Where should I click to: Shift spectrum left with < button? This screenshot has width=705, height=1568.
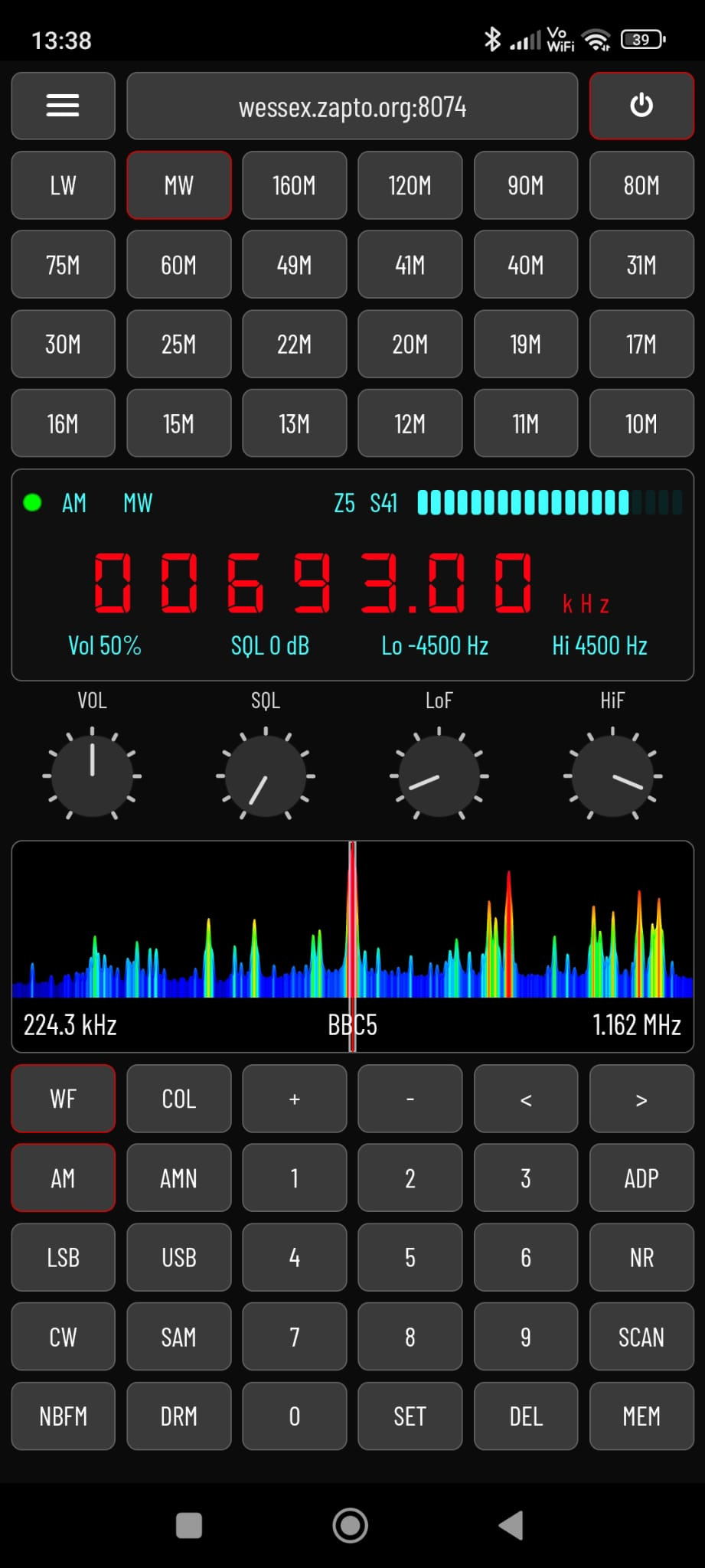coord(525,1099)
